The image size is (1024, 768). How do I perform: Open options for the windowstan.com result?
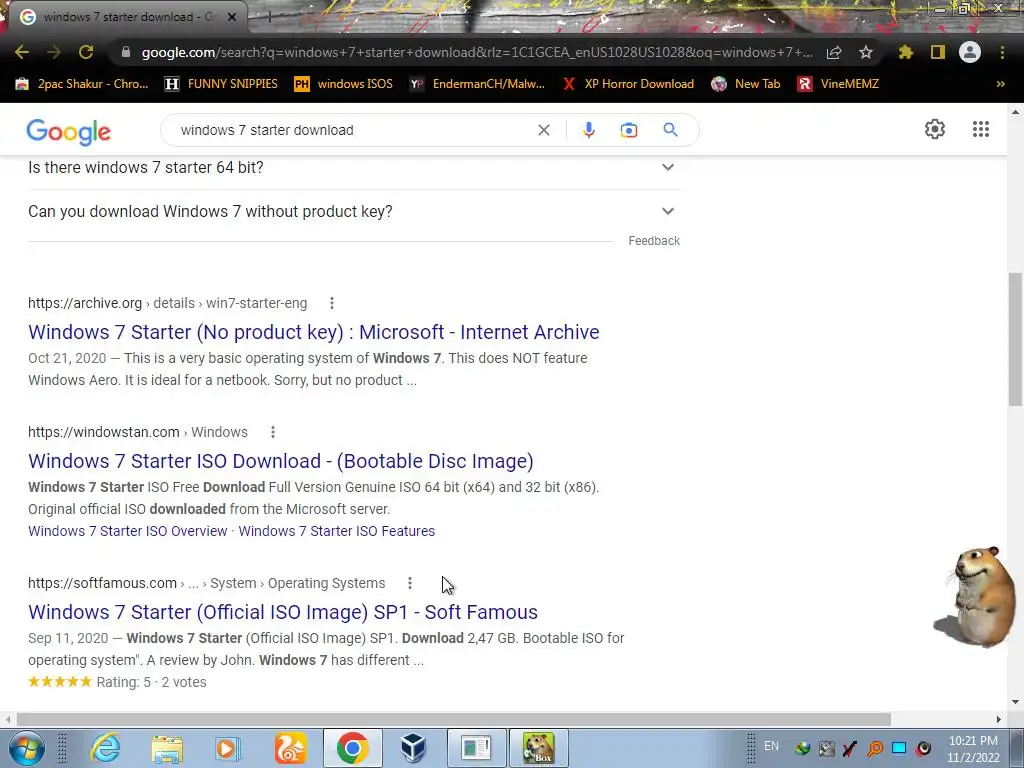click(273, 432)
